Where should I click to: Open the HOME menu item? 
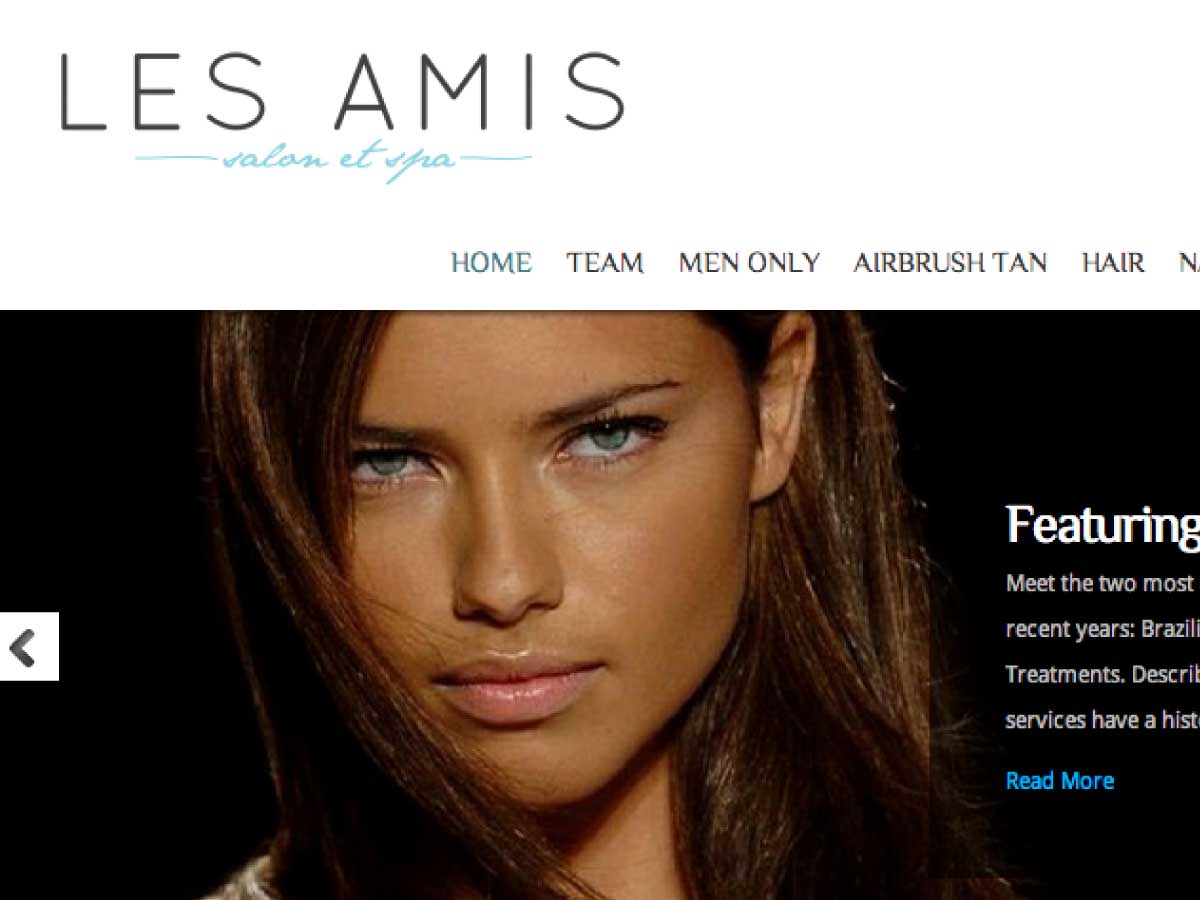[491, 263]
